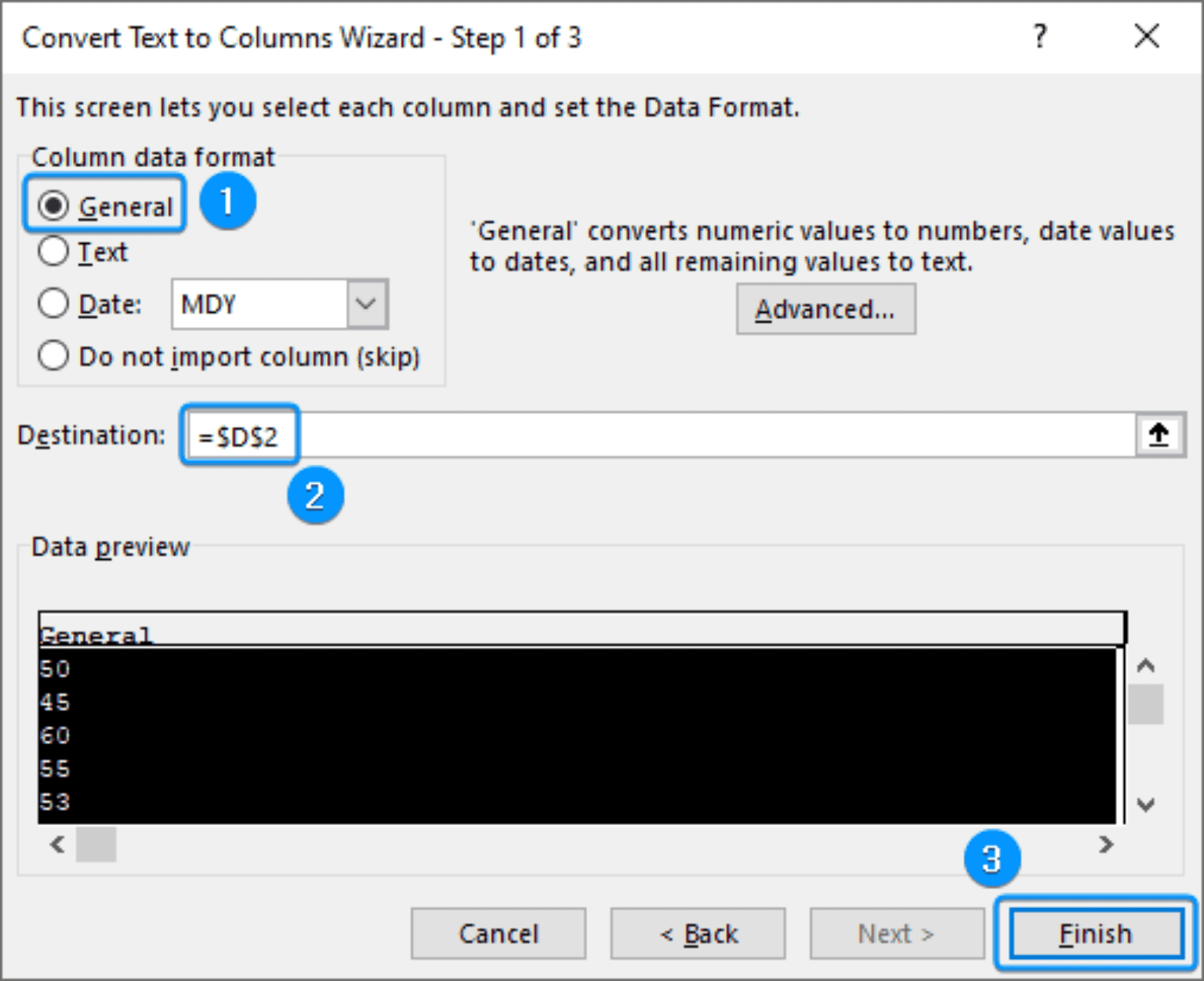The image size is (1204, 981).
Task: Click the right scroll arrow below Data preview
Action: coord(1105,845)
